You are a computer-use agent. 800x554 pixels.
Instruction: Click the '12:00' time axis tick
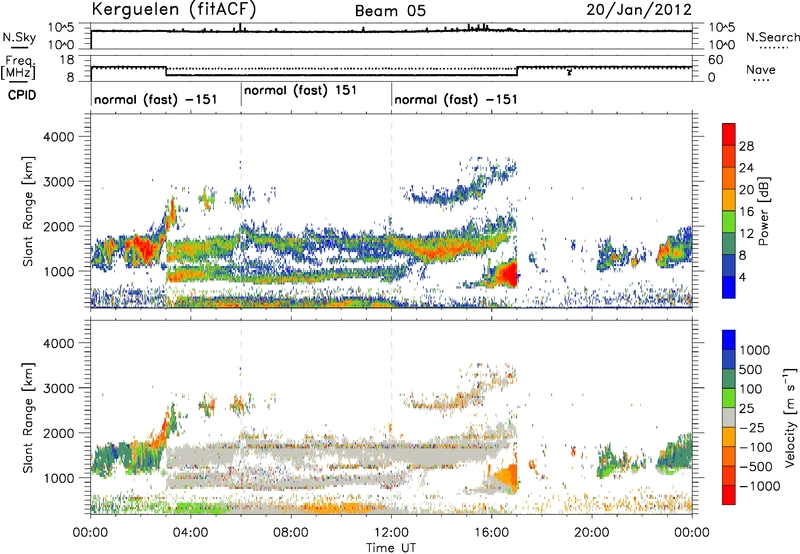[x=391, y=533]
